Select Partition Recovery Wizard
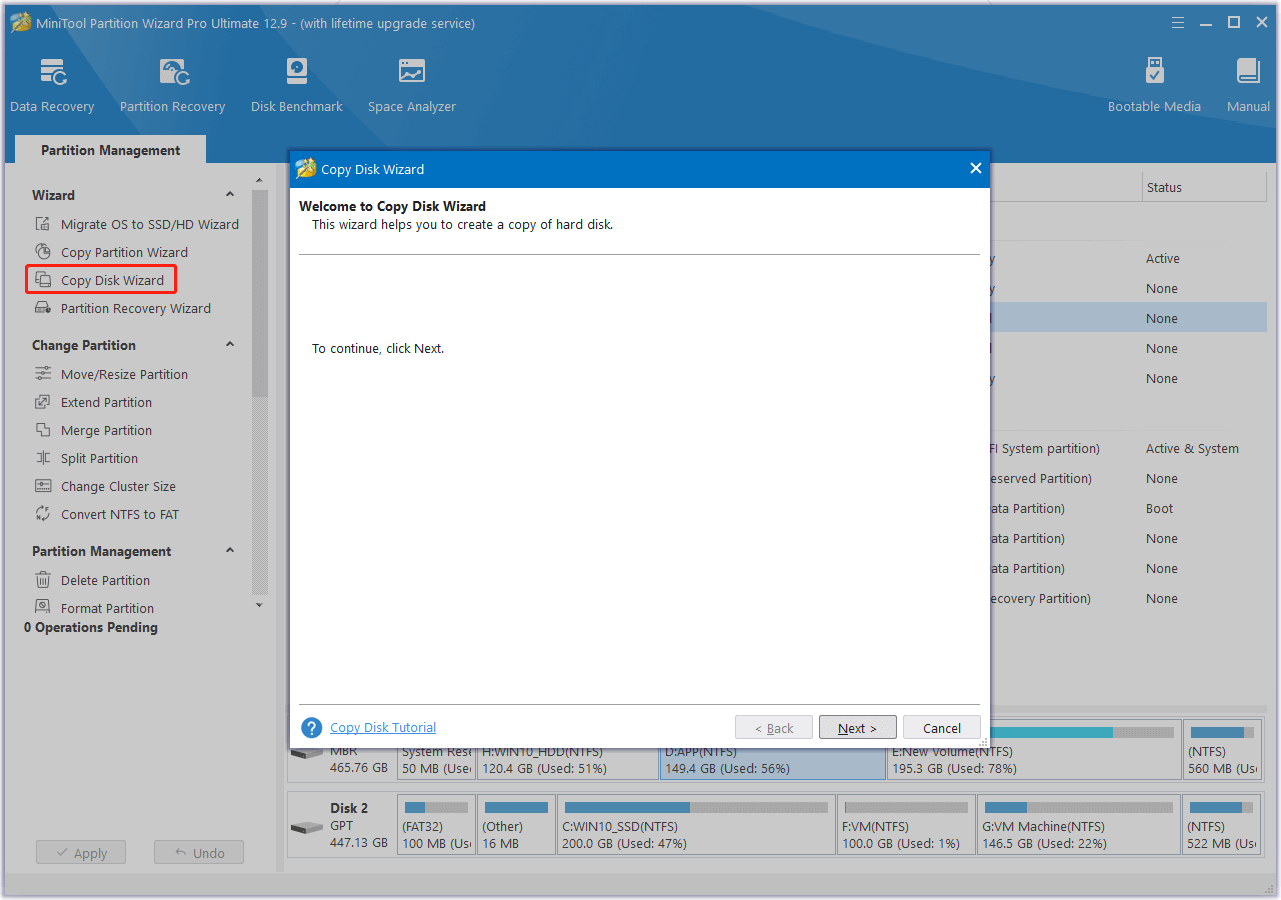Screen dimensions: 1281x900 click(x=135, y=308)
